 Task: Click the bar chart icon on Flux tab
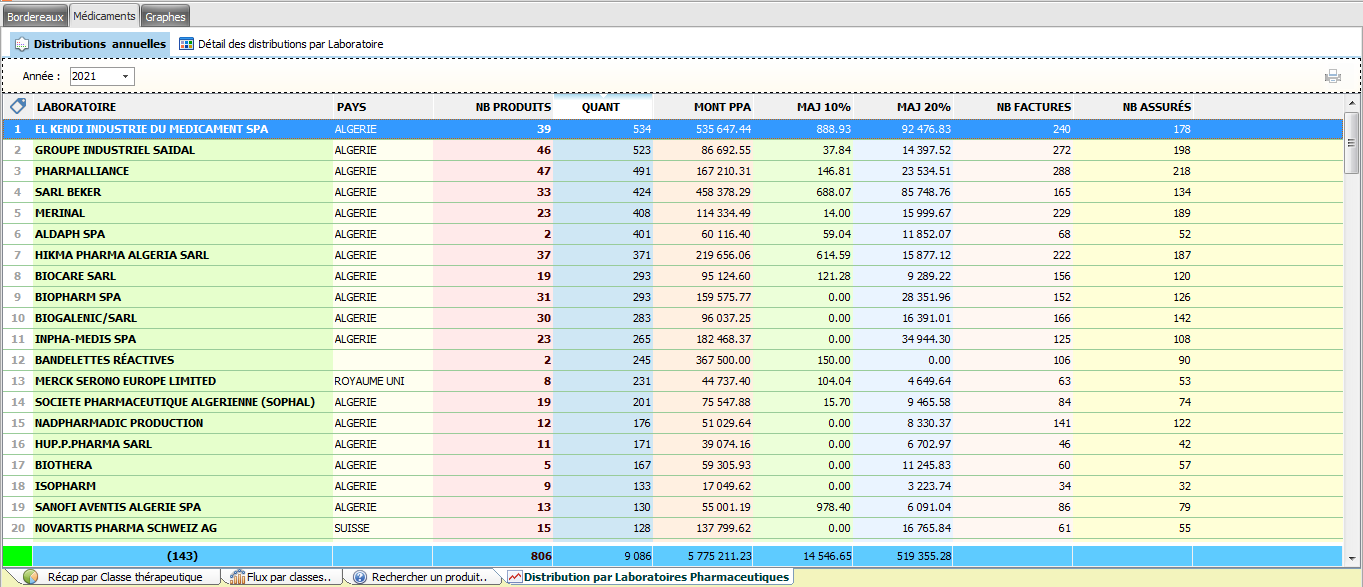[238, 577]
